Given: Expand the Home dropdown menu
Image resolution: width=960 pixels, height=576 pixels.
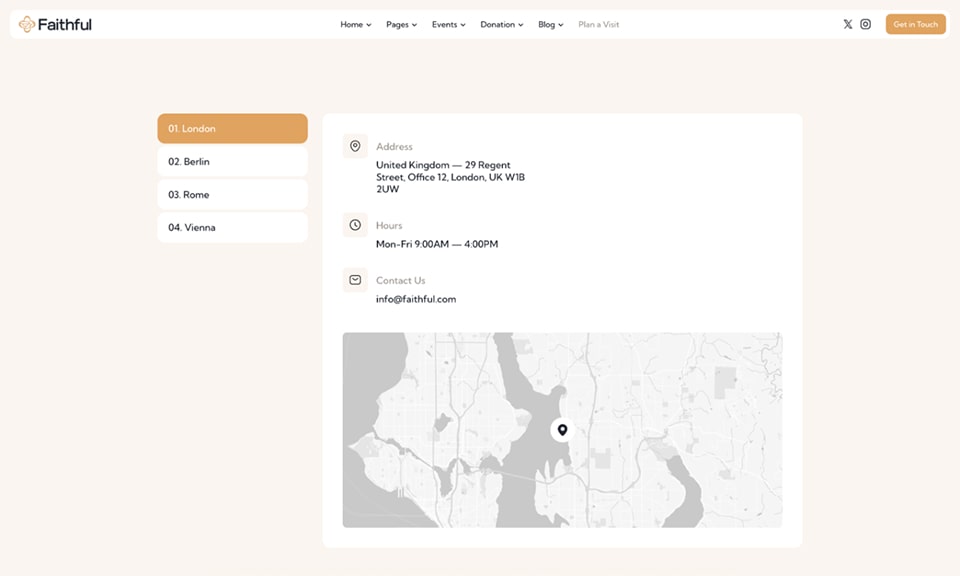Looking at the screenshot, I should pos(356,24).
